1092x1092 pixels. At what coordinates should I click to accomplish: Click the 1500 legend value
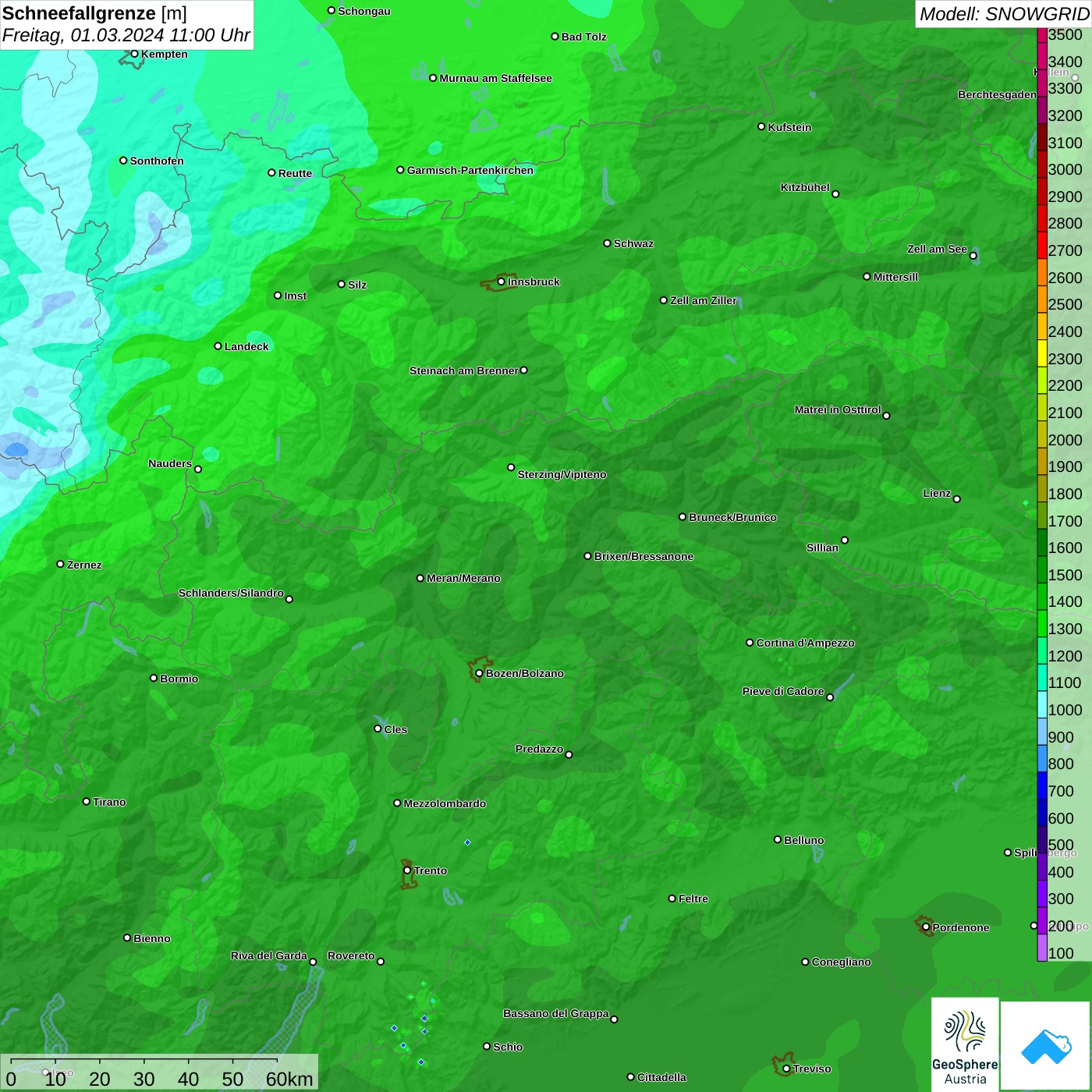1065,575
